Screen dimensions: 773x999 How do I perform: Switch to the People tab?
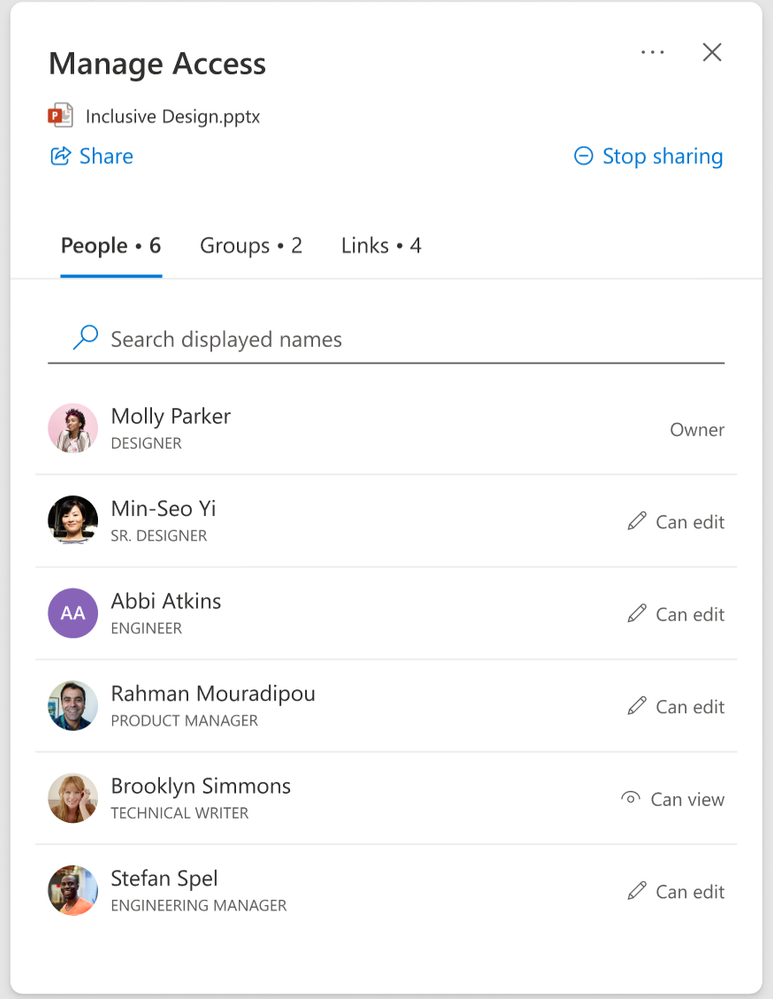coord(110,246)
